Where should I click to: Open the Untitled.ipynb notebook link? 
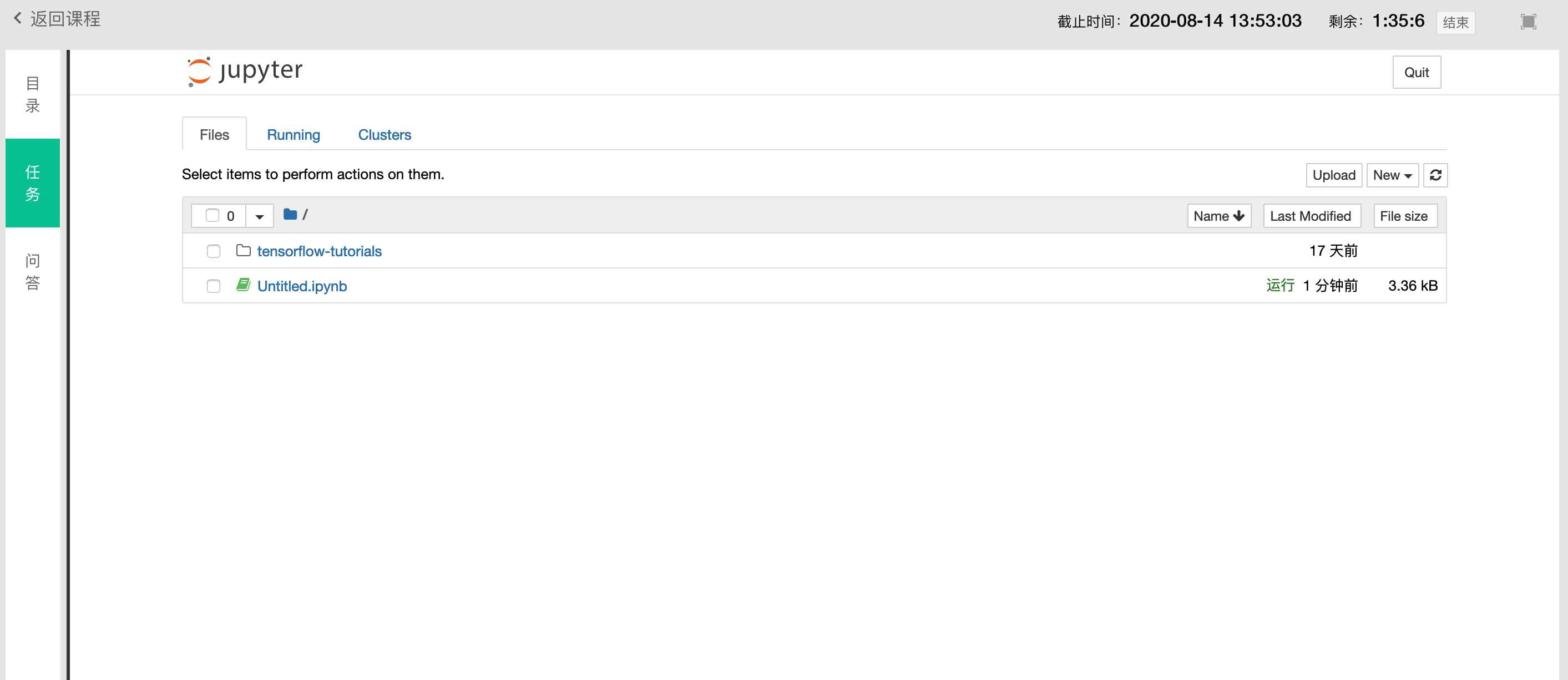[x=302, y=286]
